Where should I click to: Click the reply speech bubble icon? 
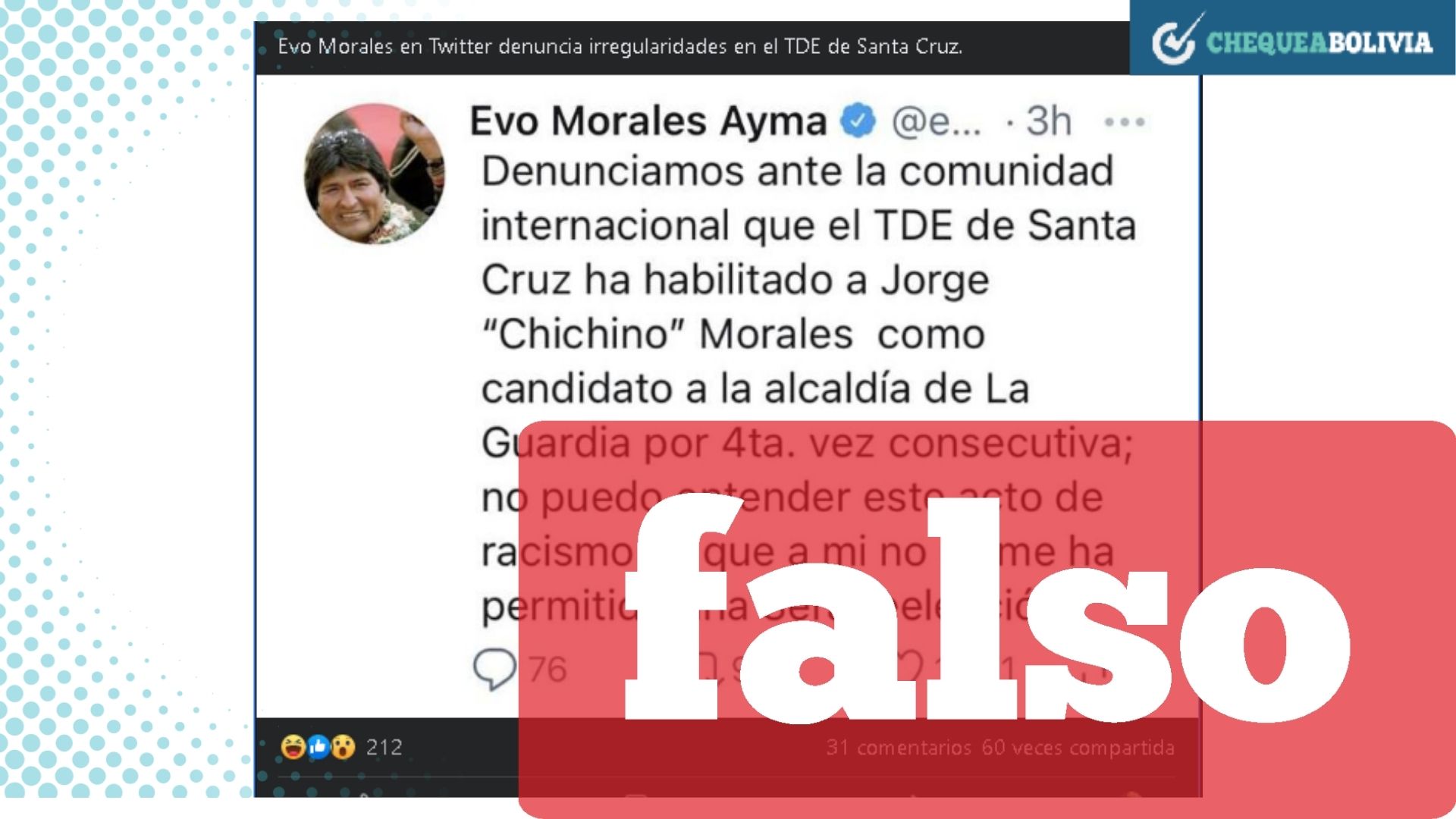tap(494, 669)
